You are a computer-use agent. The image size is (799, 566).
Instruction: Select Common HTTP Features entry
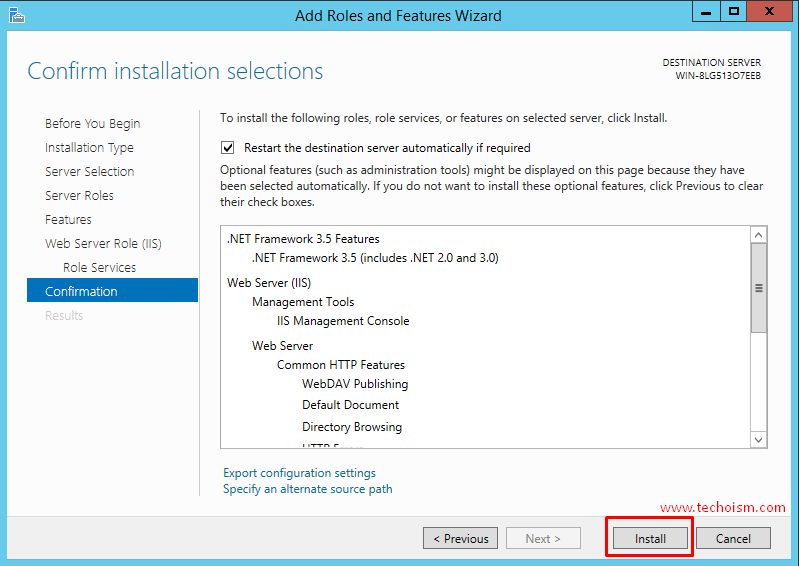point(340,365)
